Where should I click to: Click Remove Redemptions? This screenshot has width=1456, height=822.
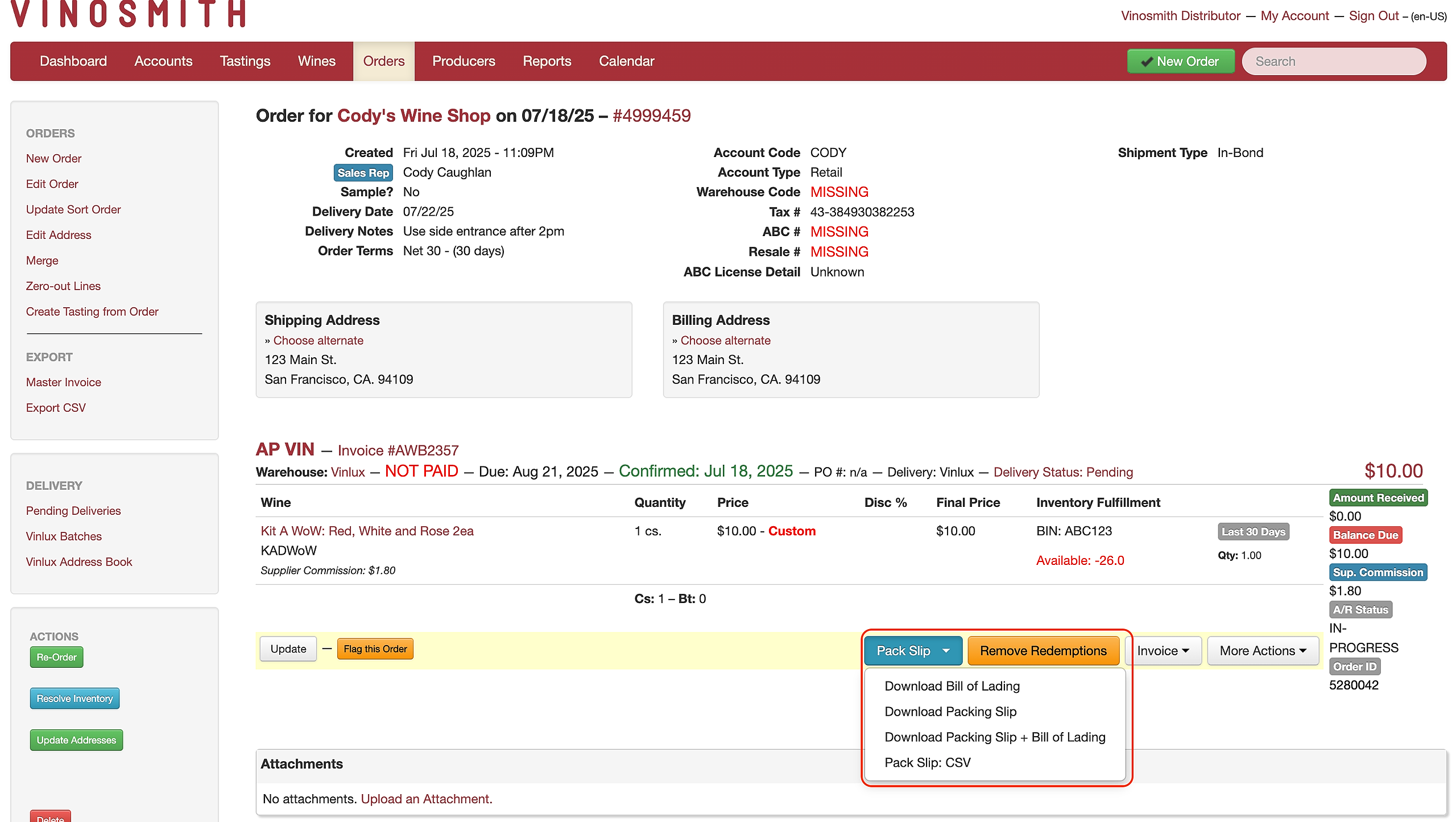[x=1043, y=651]
